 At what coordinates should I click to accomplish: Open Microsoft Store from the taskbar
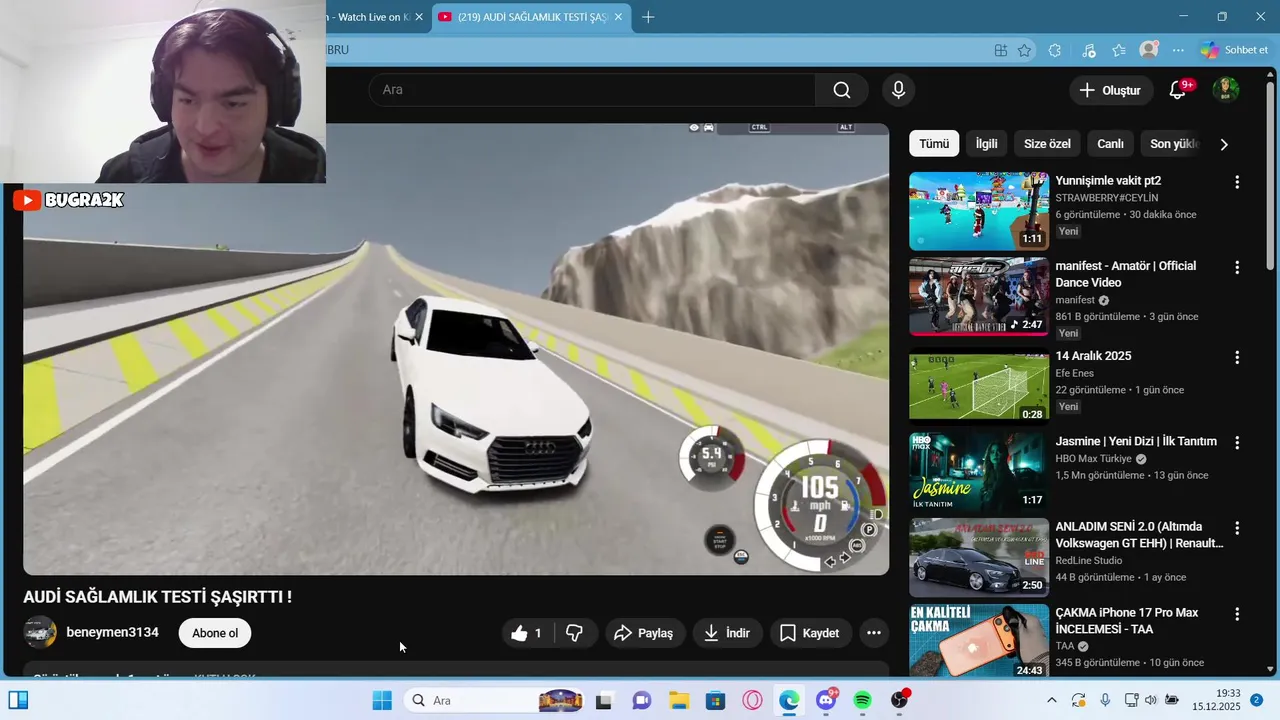point(715,700)
